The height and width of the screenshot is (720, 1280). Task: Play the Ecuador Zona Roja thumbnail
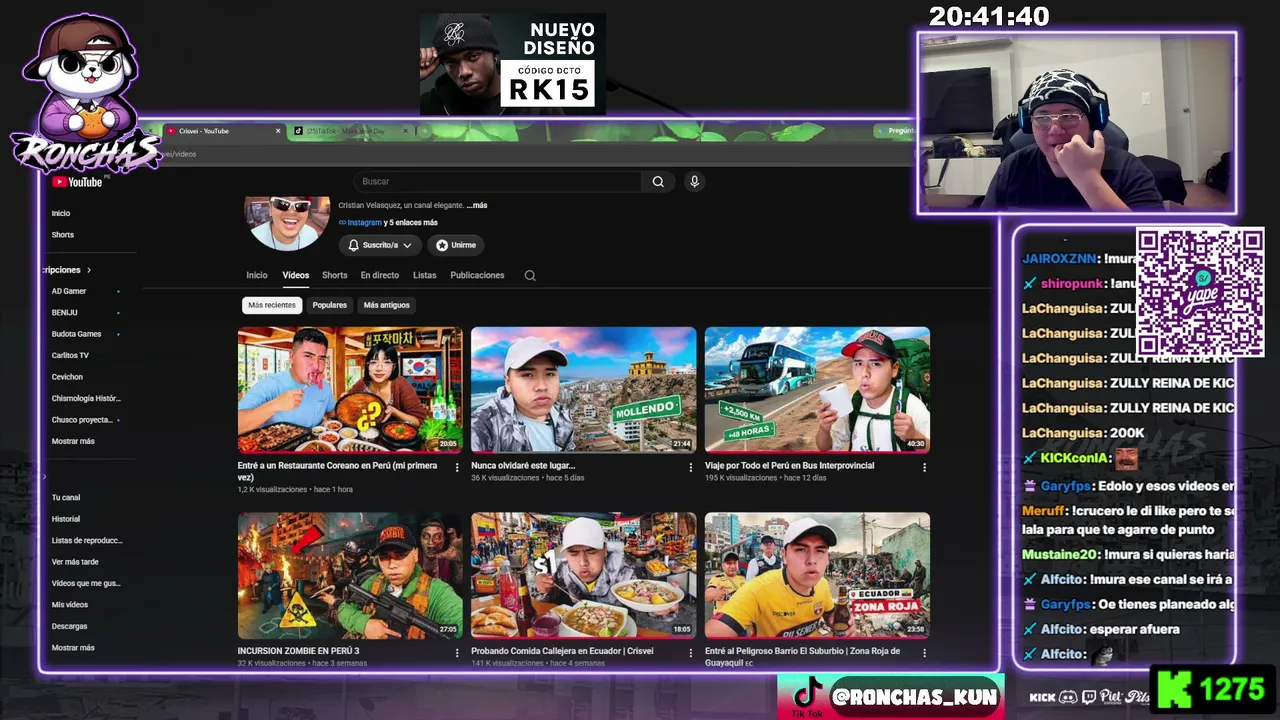pos(817,575)
